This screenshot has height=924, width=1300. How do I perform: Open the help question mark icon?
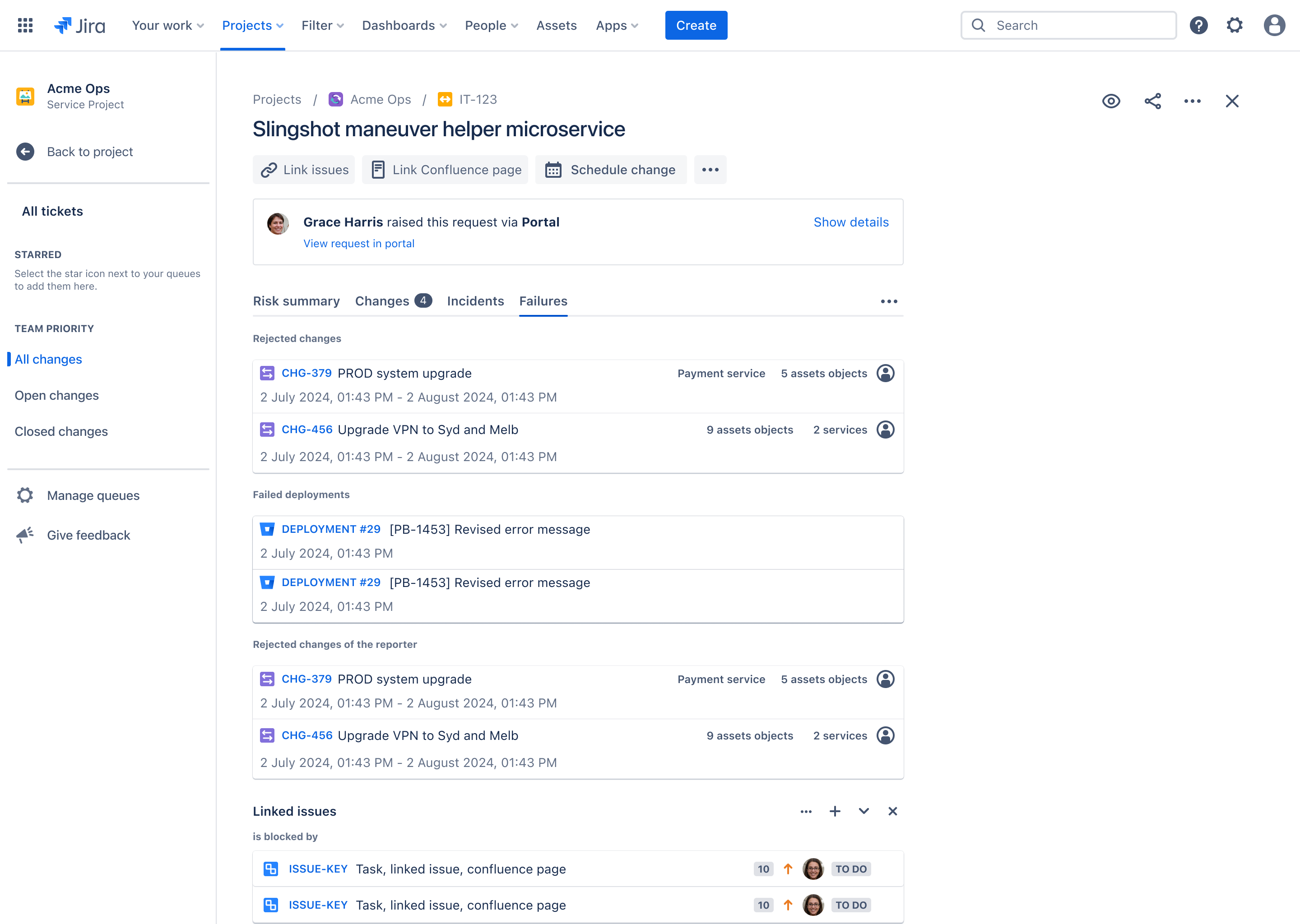(x=1199, y=25)
